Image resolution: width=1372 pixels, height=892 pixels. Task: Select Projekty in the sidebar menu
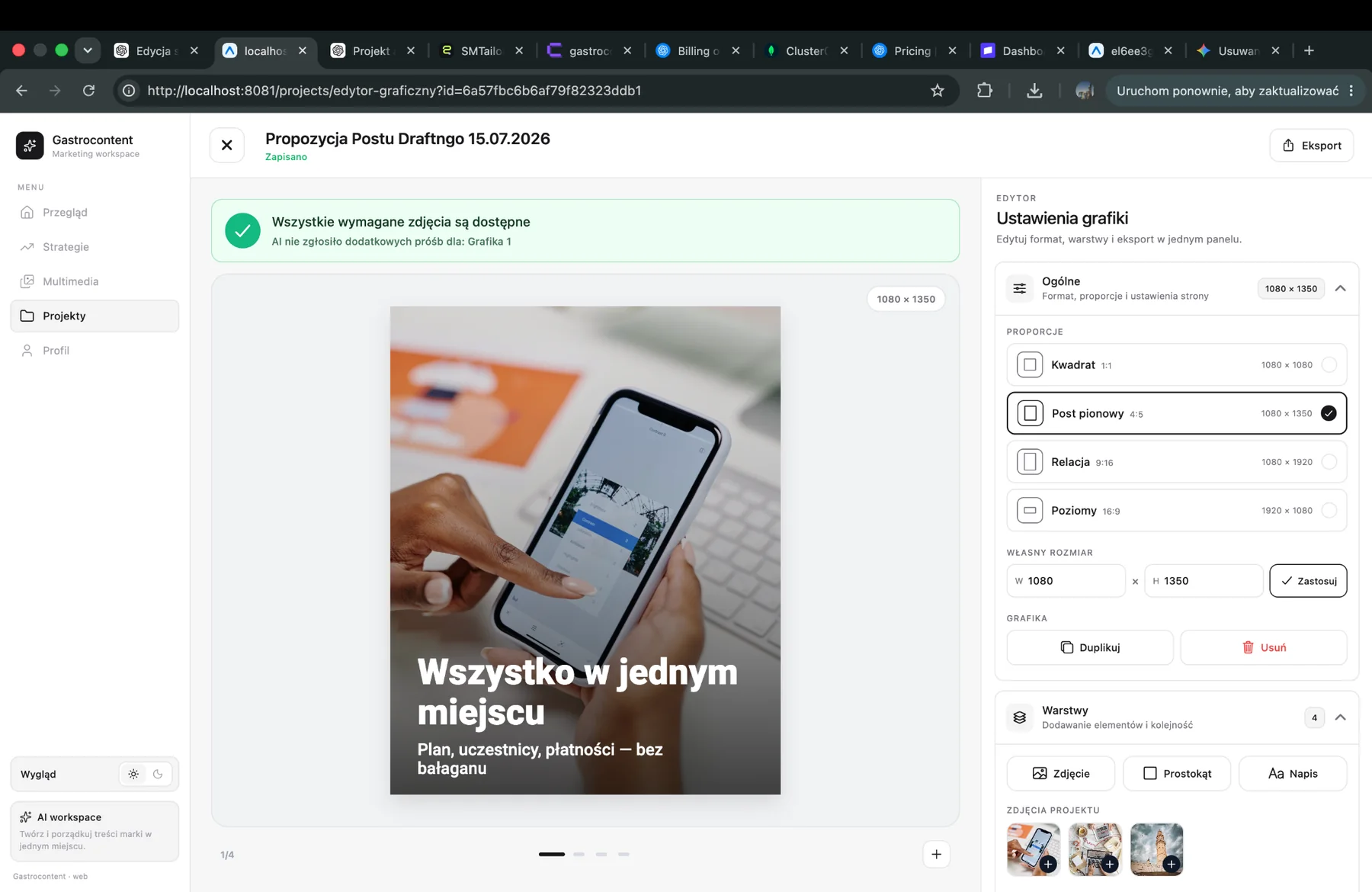(x=95, y=316)
